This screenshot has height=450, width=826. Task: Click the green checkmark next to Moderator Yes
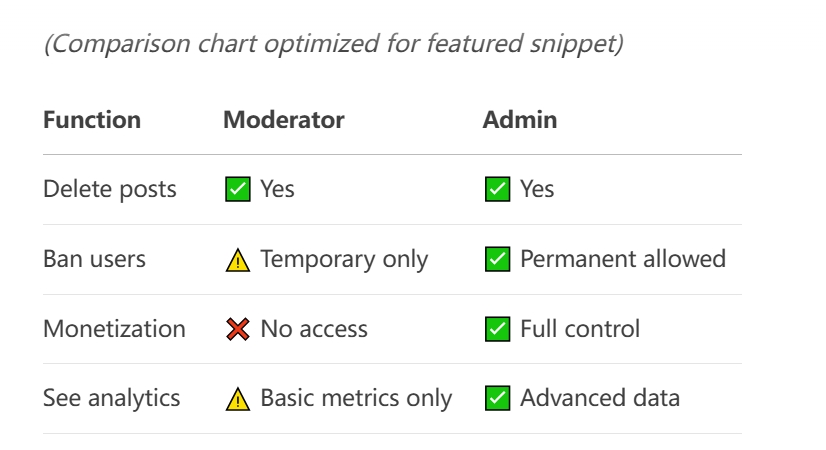point(238,189)
